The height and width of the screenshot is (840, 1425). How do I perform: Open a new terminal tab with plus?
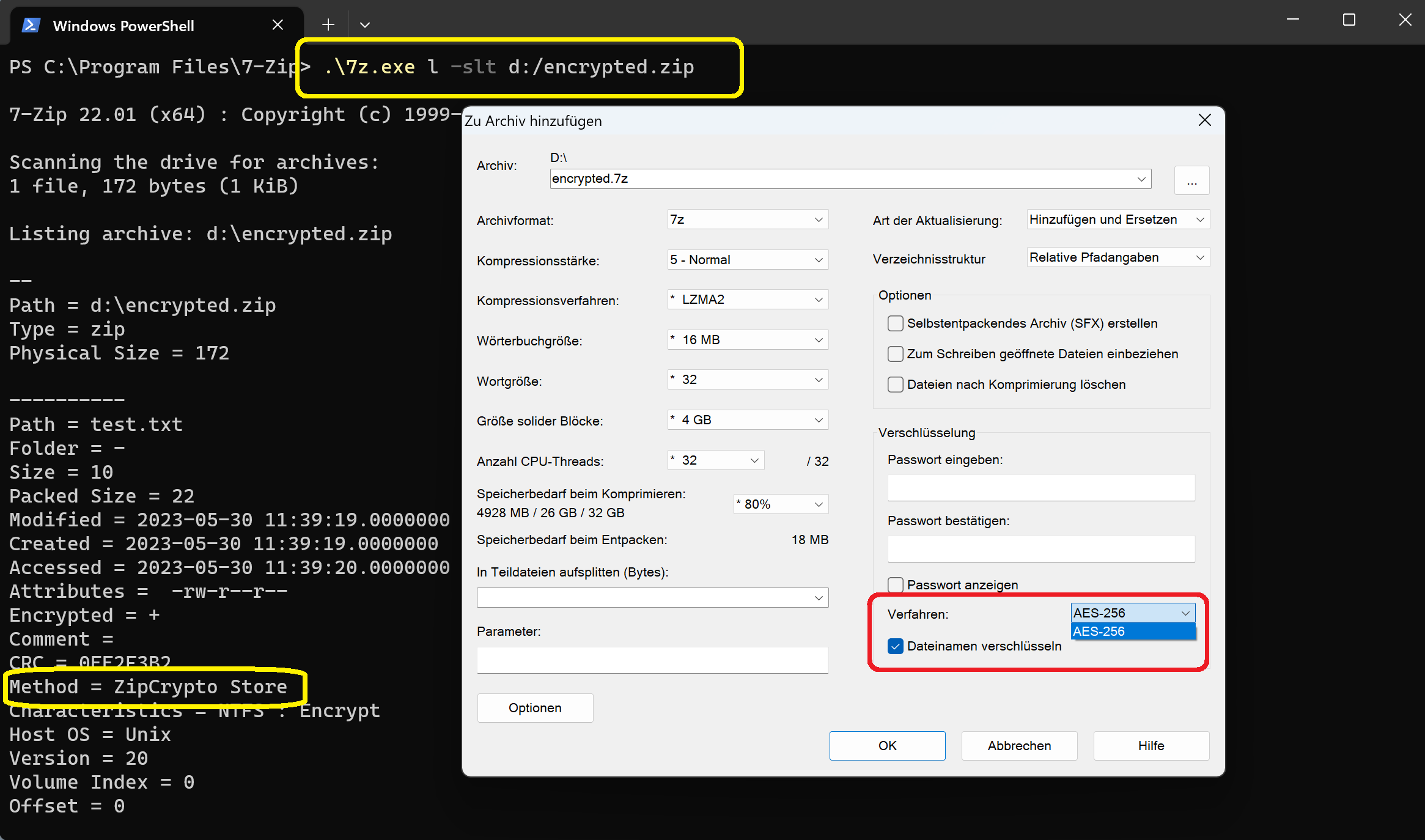point(328,25)
